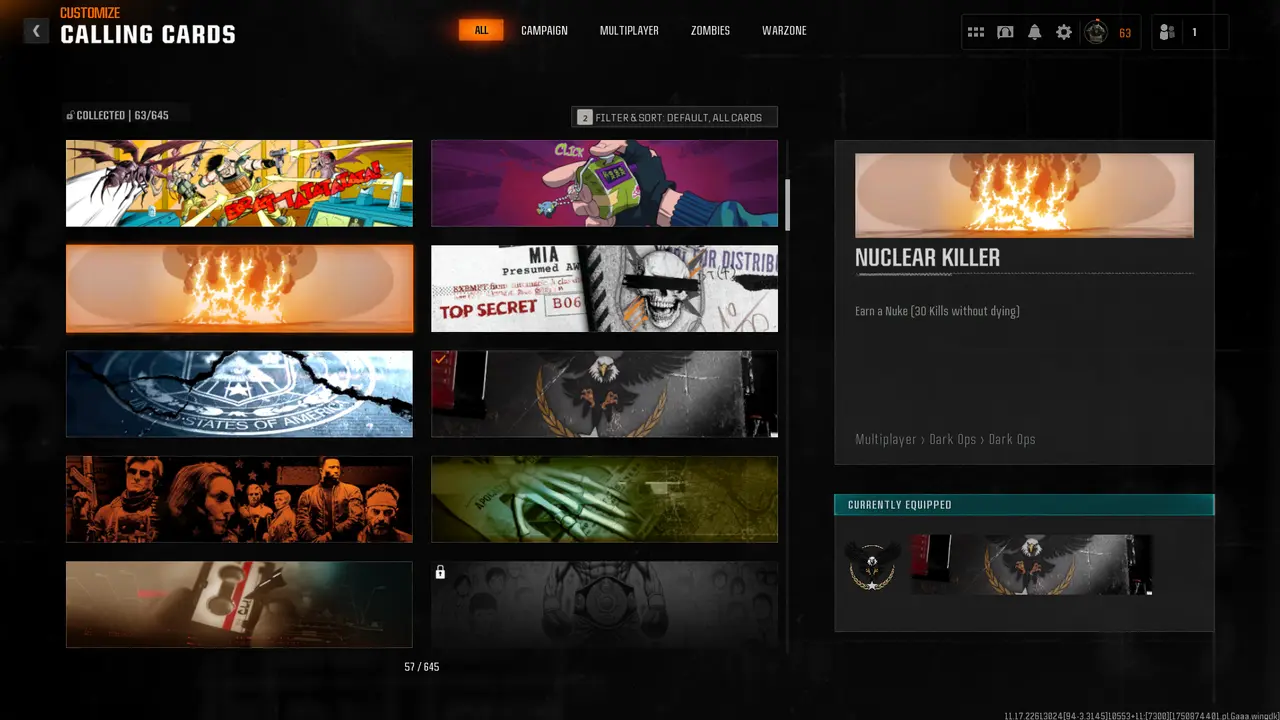Select the orange character group calling card
Screen dimensions: 1280x720
pyautogui.click(x=239, y=499)
